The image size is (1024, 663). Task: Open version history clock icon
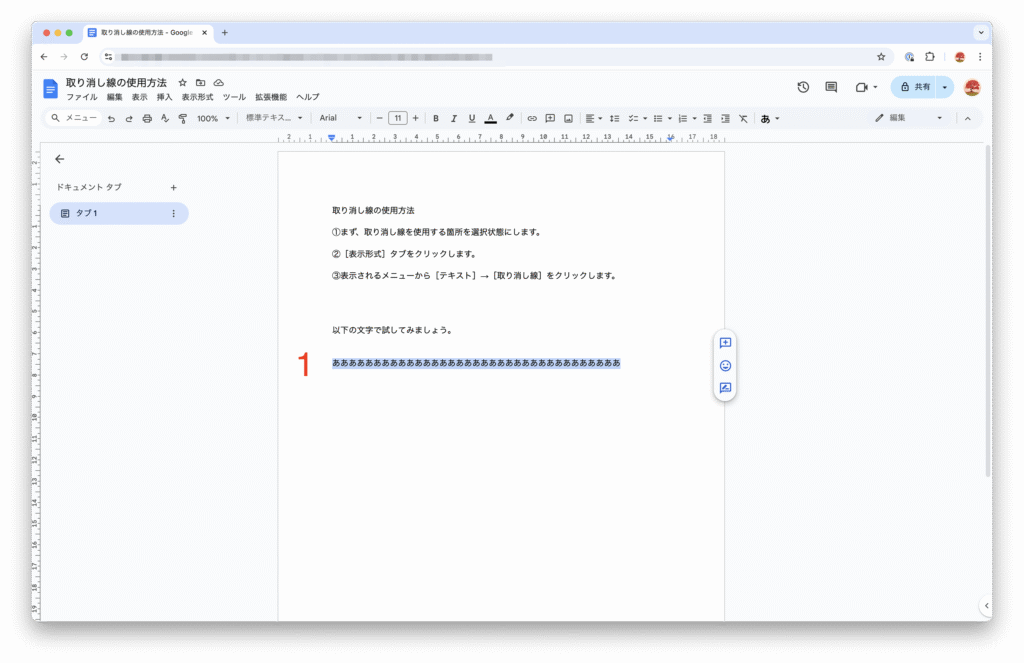tap(803, 87)
